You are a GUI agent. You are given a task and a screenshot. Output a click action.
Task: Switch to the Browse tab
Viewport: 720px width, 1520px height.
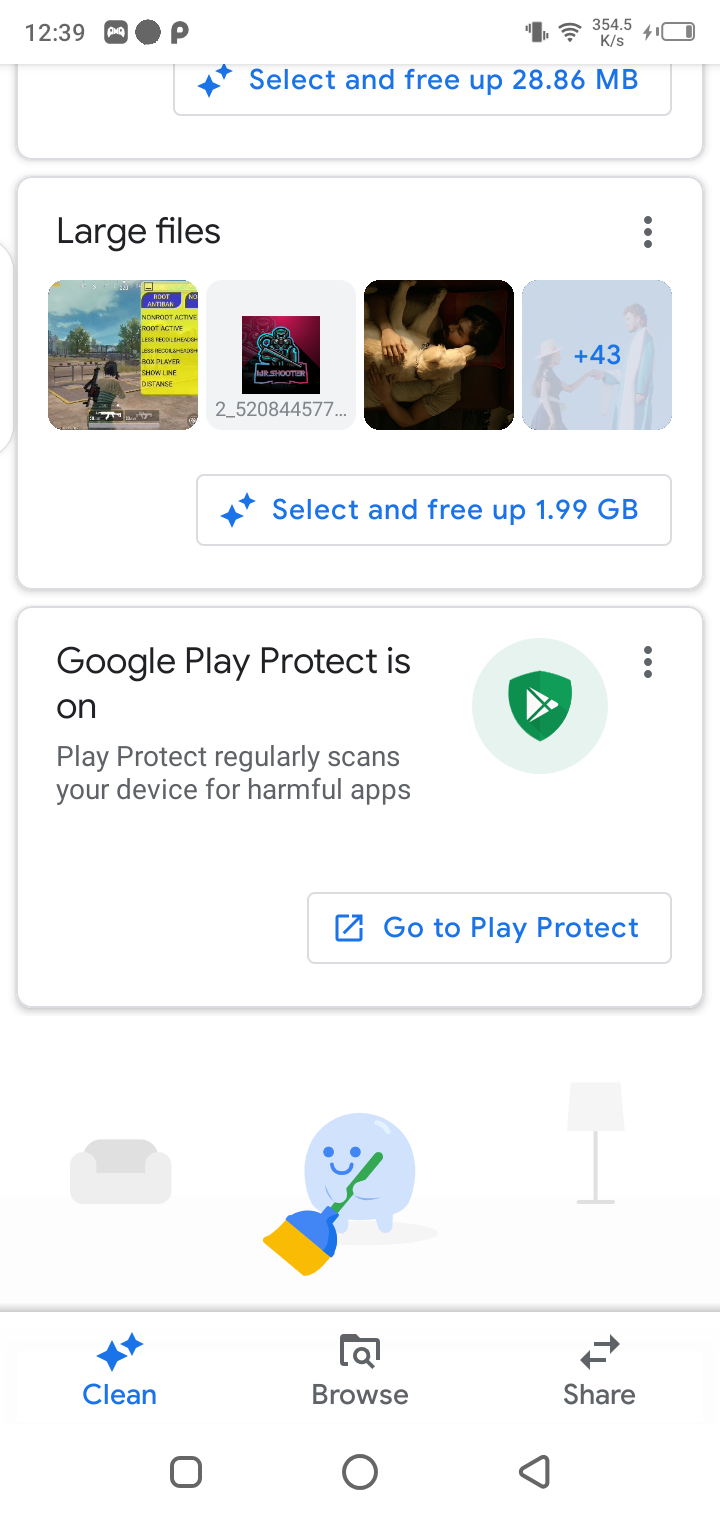pyautogui.click(x=360, y=1371)
